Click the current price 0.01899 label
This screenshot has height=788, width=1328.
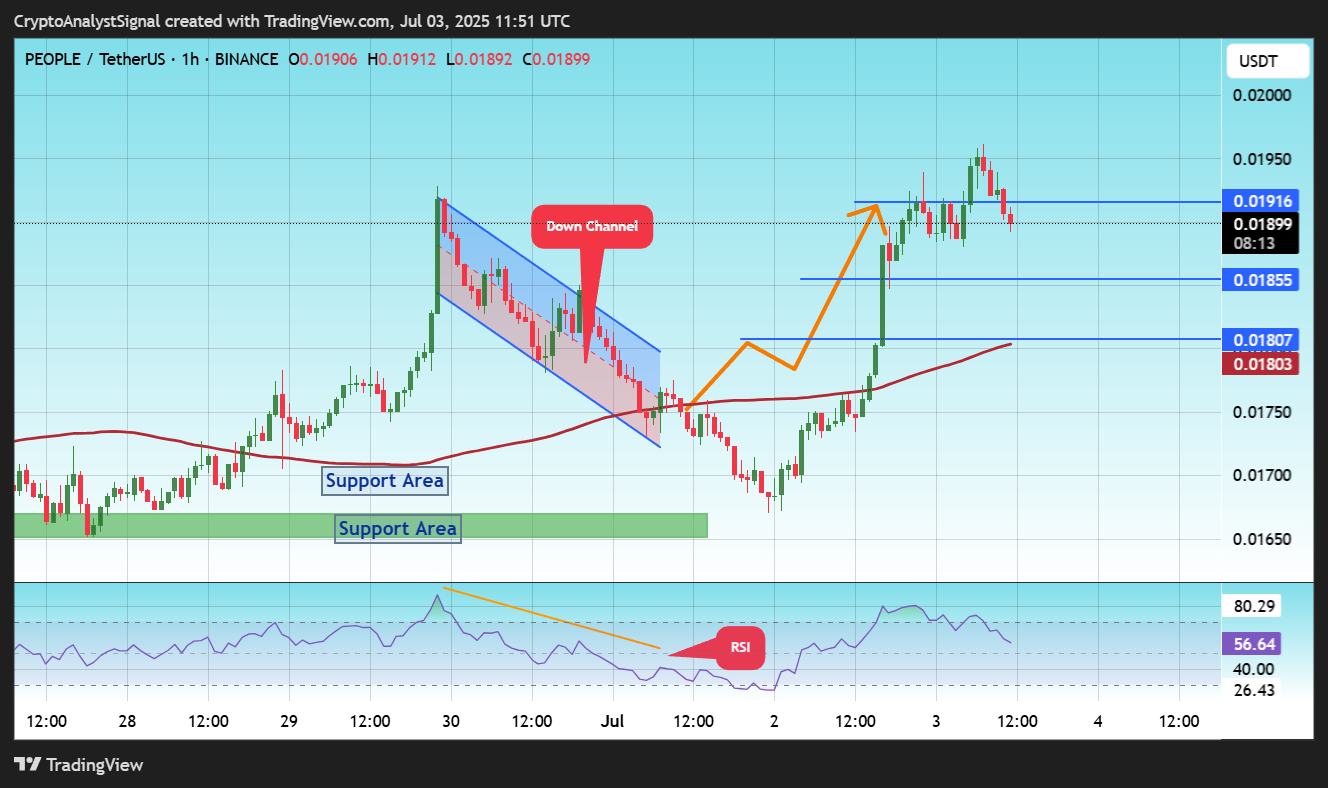[1260, 224]
